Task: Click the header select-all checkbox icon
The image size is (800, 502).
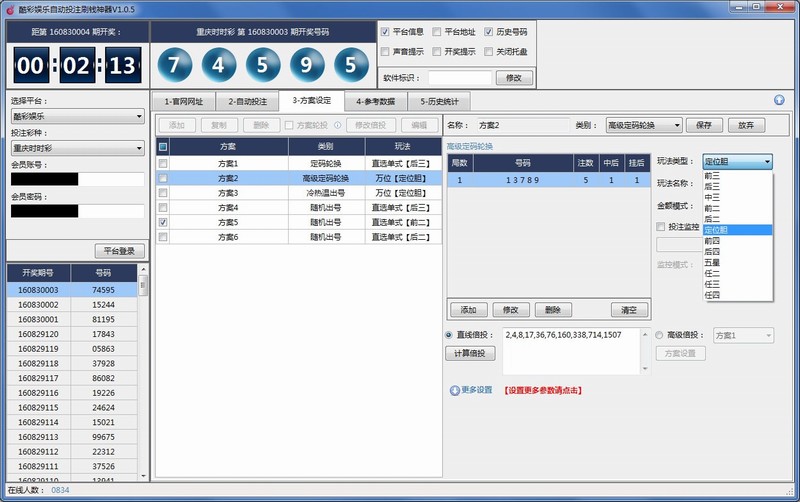Action: [x=163, y=146]
